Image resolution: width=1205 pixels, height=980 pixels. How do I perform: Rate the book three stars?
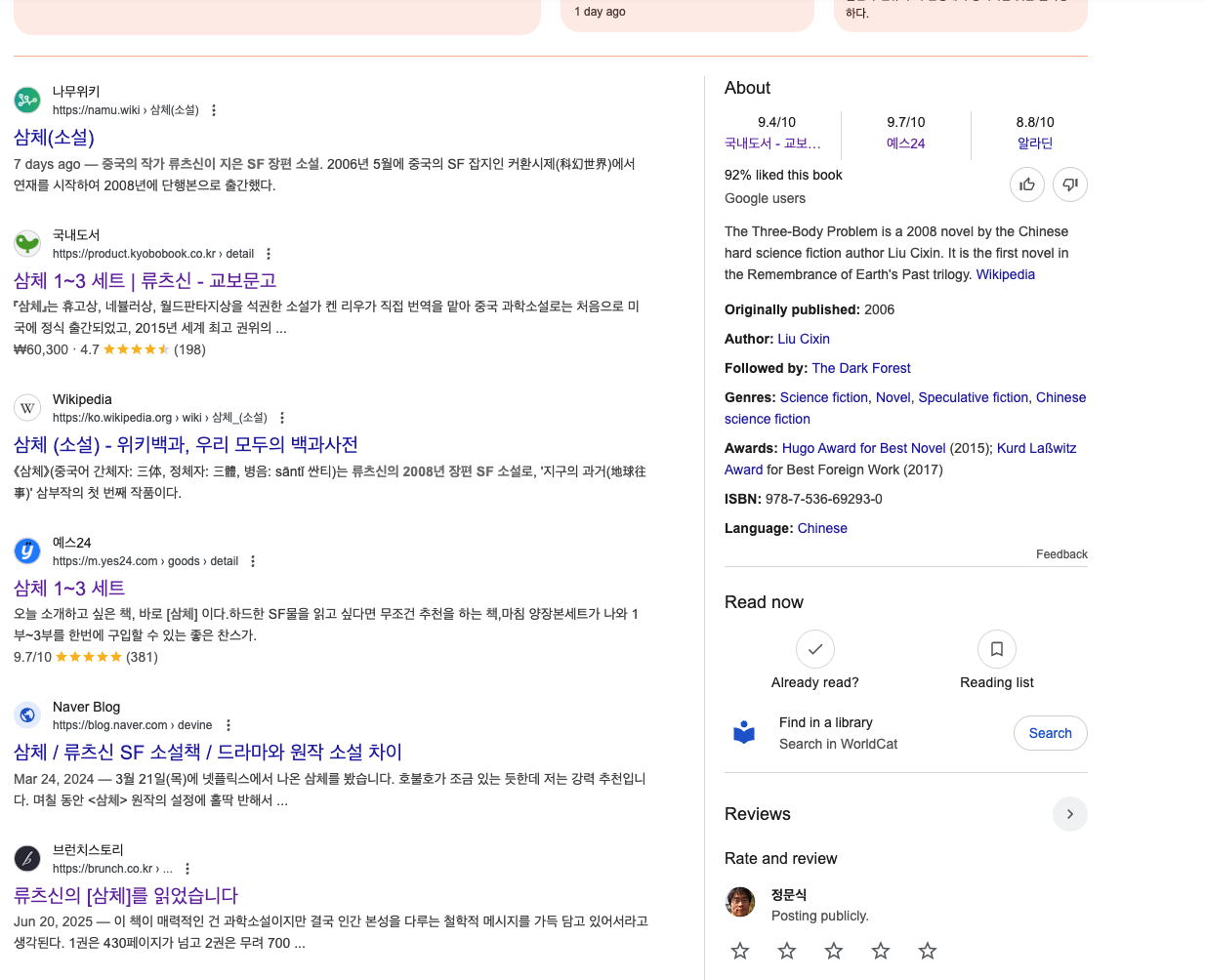pyautogui.click(x=834, y=951)
